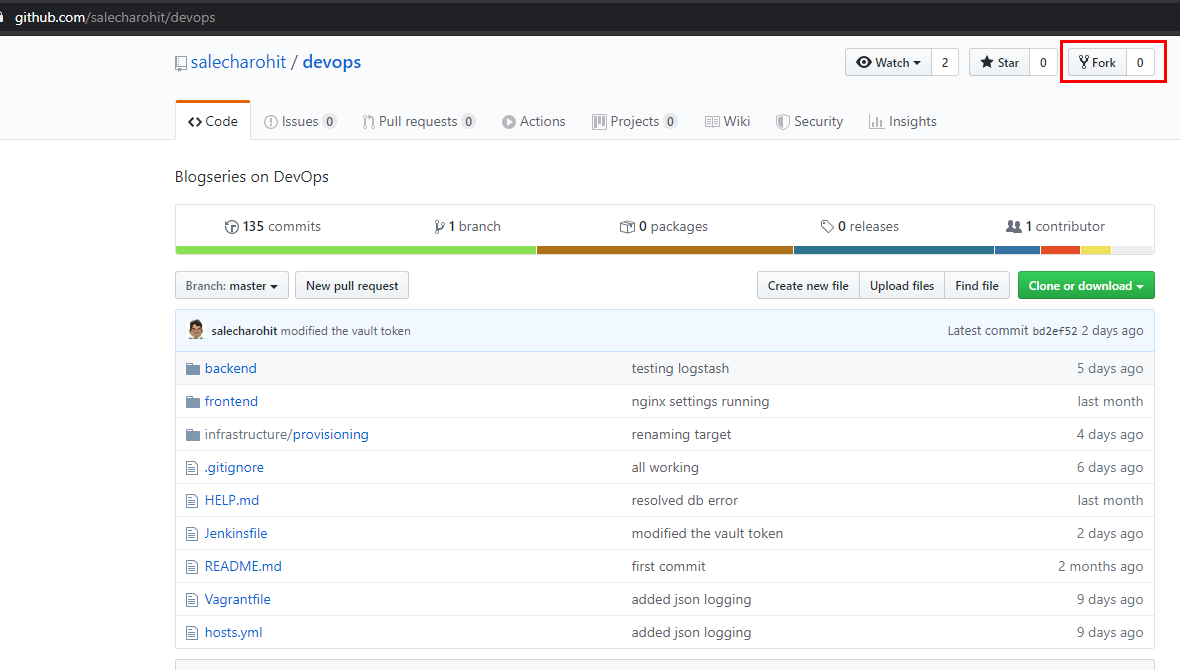The image size is (1180, 670).
Task: Toggle the star on this repository
Action: 1000,61
